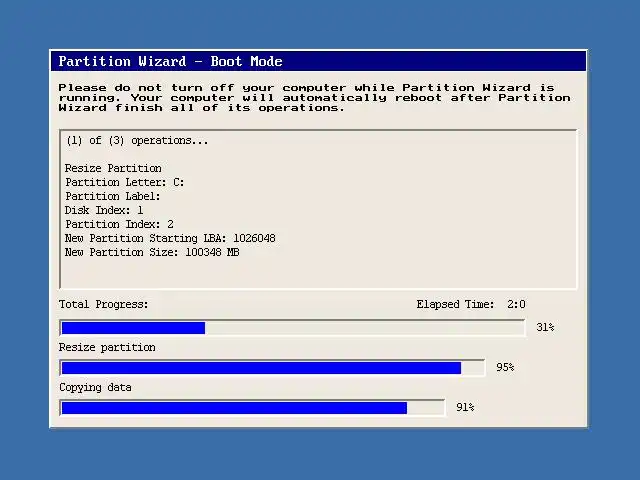
Task: Click the 91% copying data value
Action: point(465,407)
